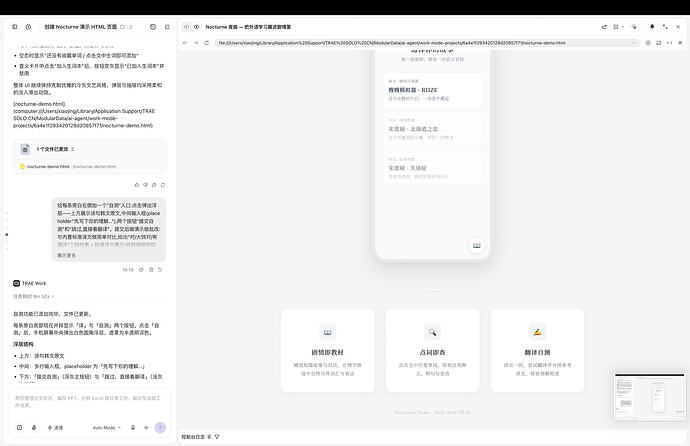Send message with purple arrow button

click(160, 428)
